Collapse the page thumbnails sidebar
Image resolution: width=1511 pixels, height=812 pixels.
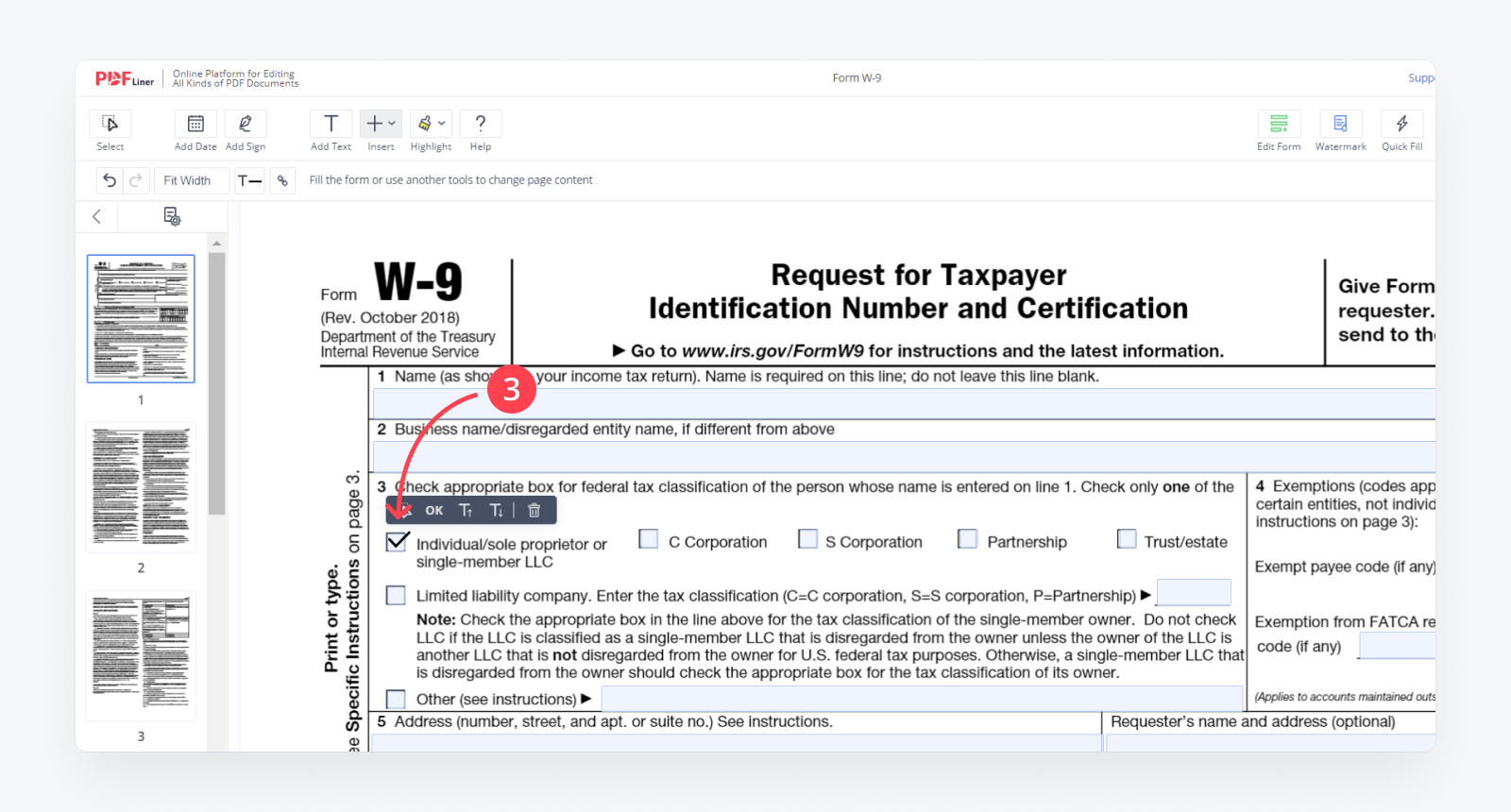(96, 216)
